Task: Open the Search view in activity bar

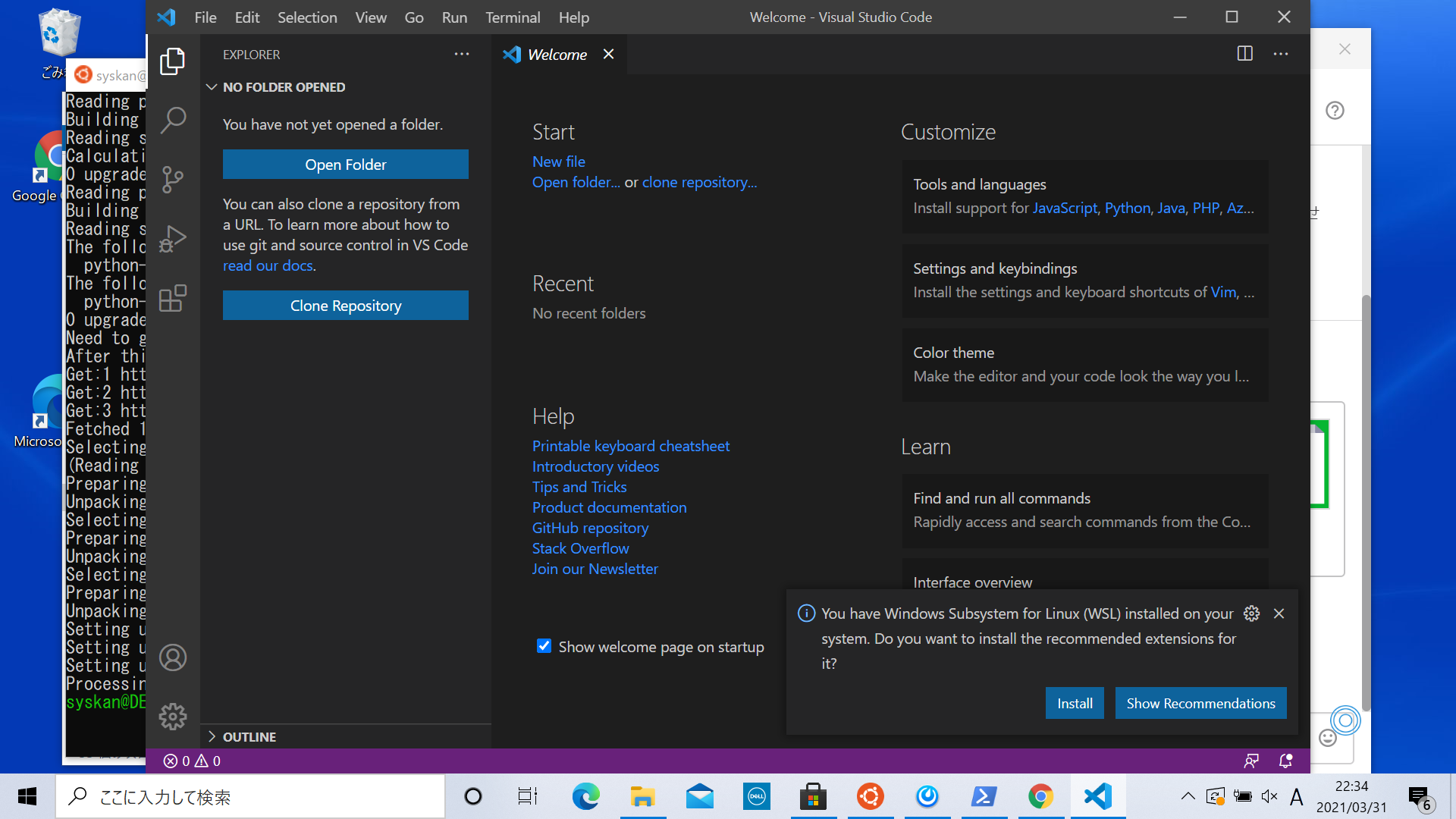Action: [x=172, y=121]
